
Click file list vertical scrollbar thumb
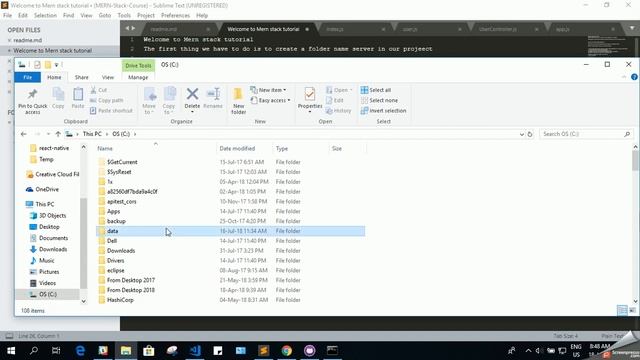(x=635, y=160)
